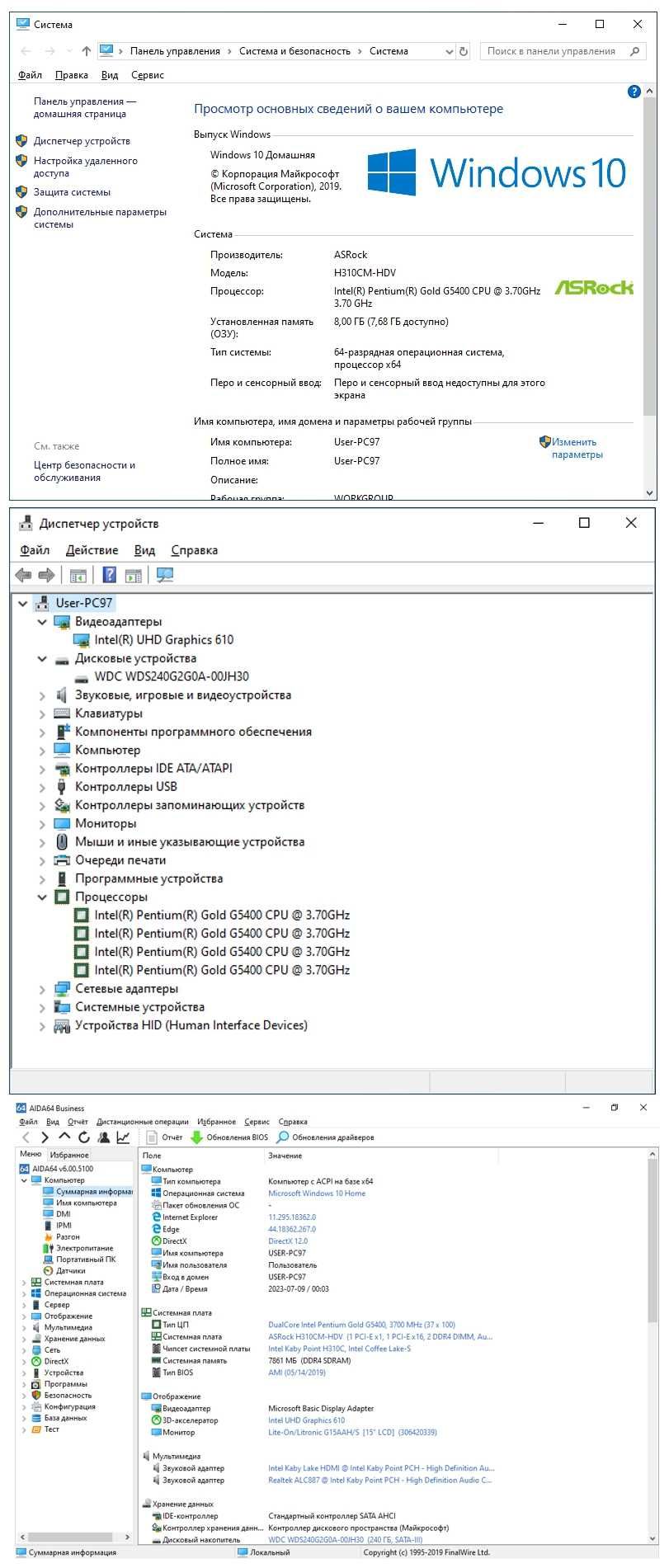Click refresh icon beside System address bar
669x1568 pixels.
click(464, 51)
